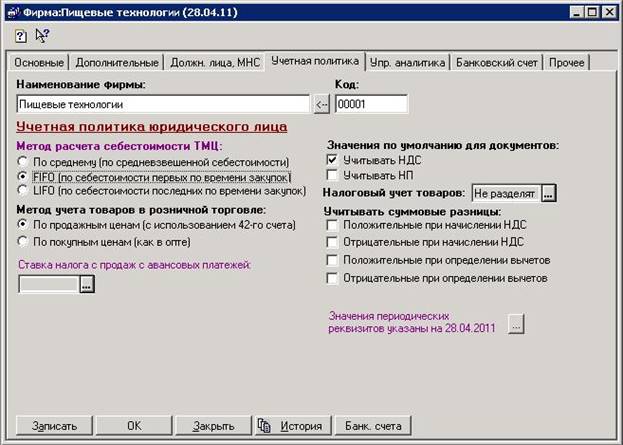623x445 pixels.
Task: Click the ellipsis button beside periodic values date
Action: [516, 324]
